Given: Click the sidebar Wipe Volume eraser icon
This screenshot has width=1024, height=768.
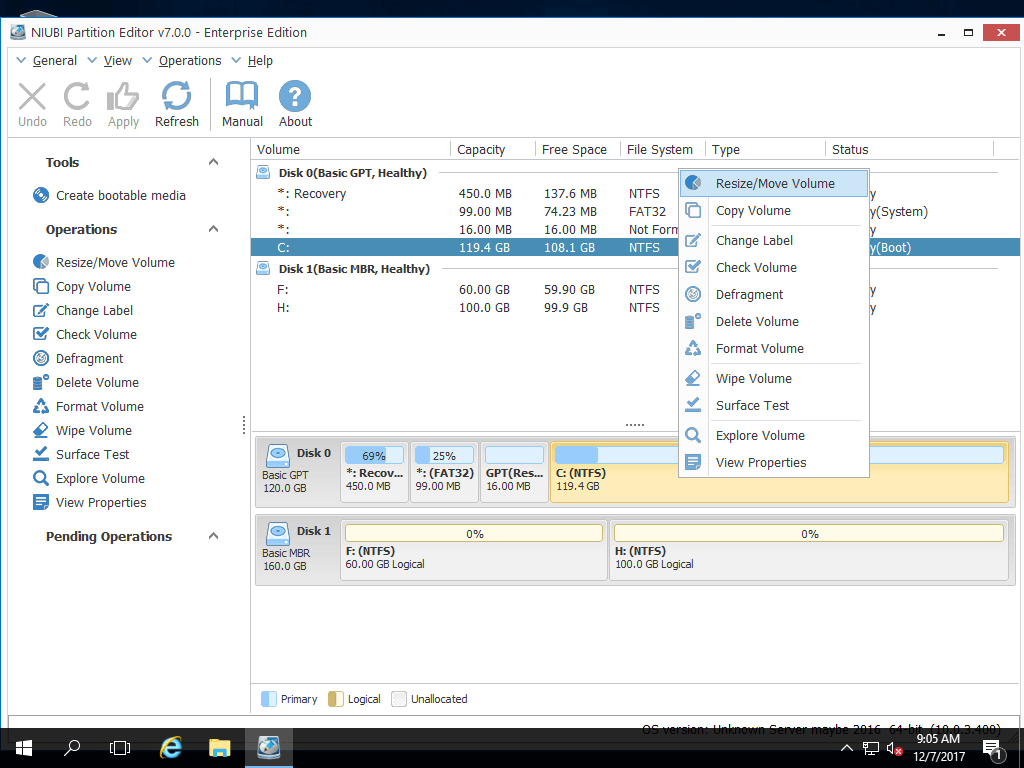Looking at the screenshot, I should pyautogui.click(x=40, y=430).
